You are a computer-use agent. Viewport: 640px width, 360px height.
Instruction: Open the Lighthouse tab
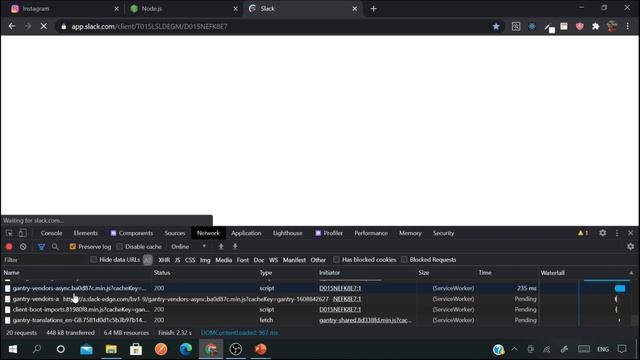click(288, 233)
